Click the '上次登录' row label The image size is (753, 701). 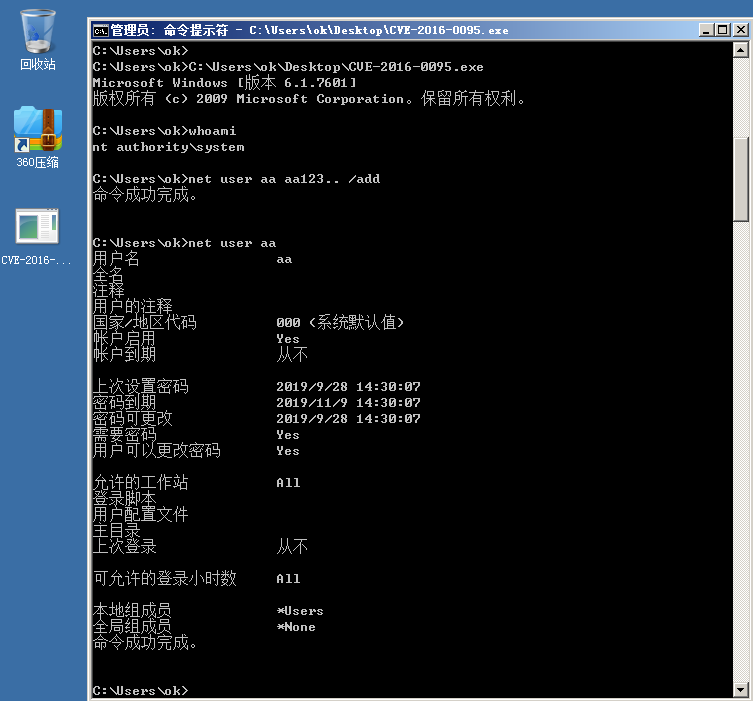pos(124,546)
